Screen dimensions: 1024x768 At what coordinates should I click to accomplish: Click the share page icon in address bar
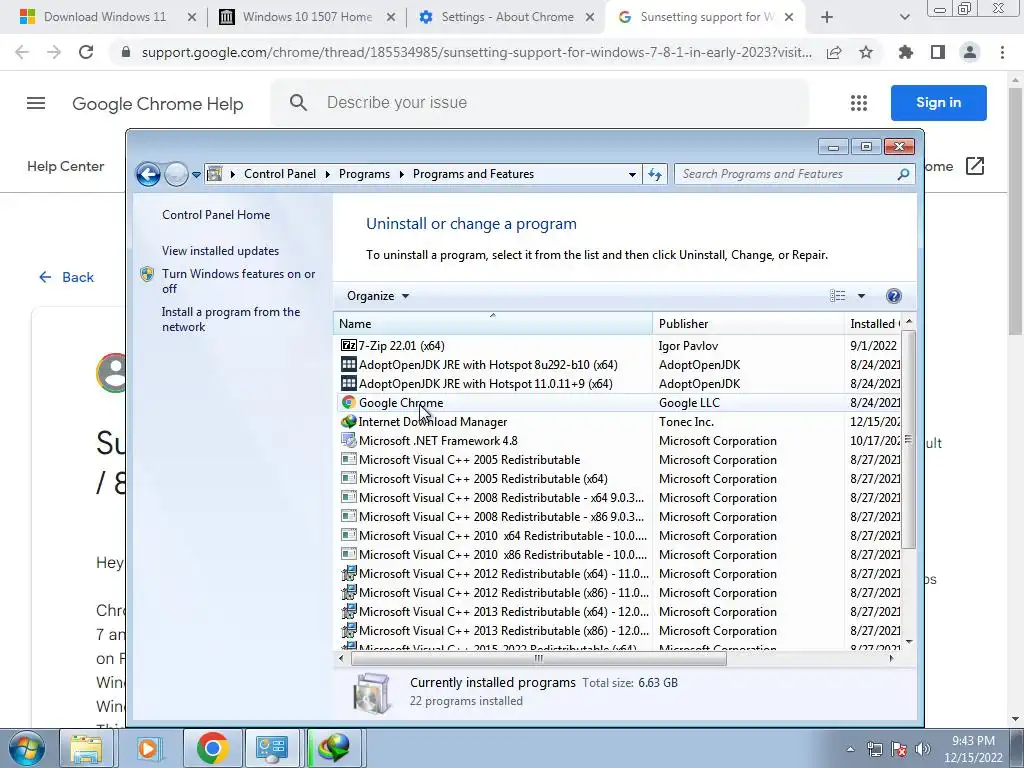click(834, 53)
